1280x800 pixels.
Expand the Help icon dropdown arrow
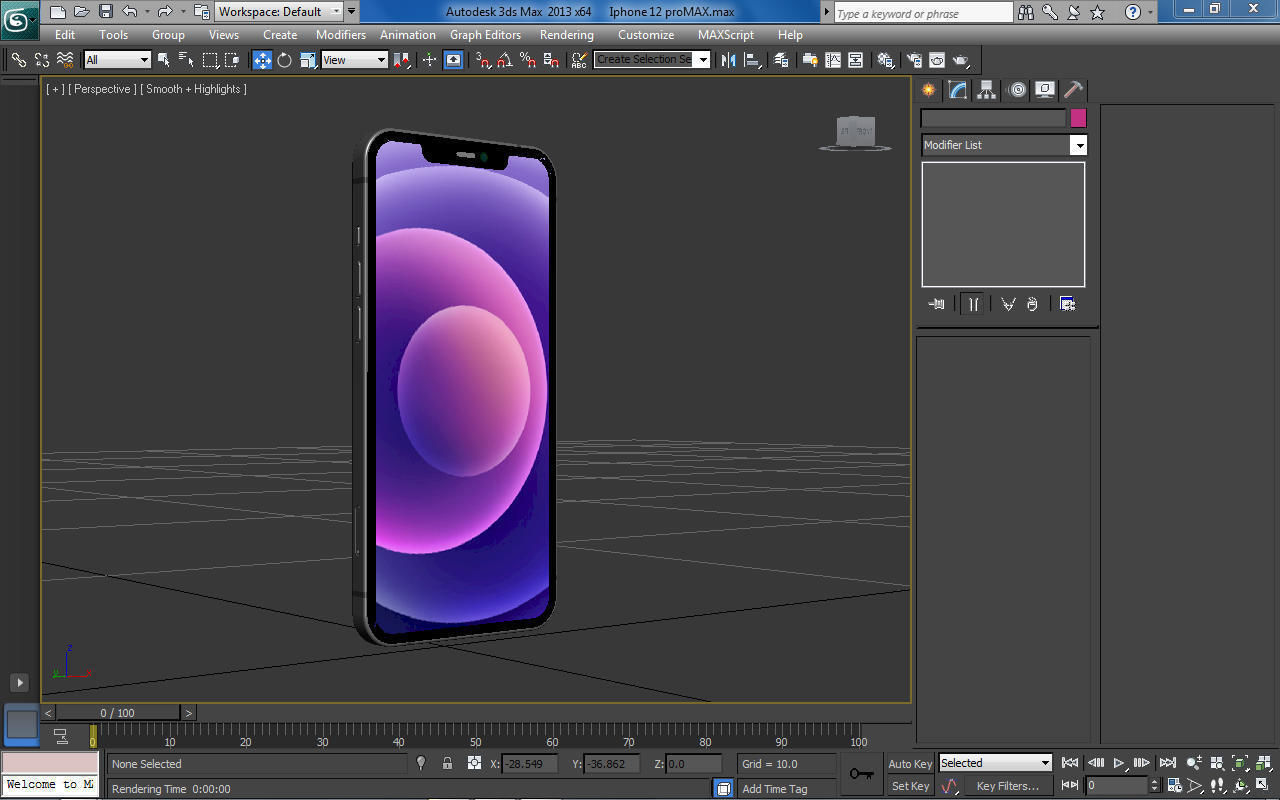click(1150, 12)
